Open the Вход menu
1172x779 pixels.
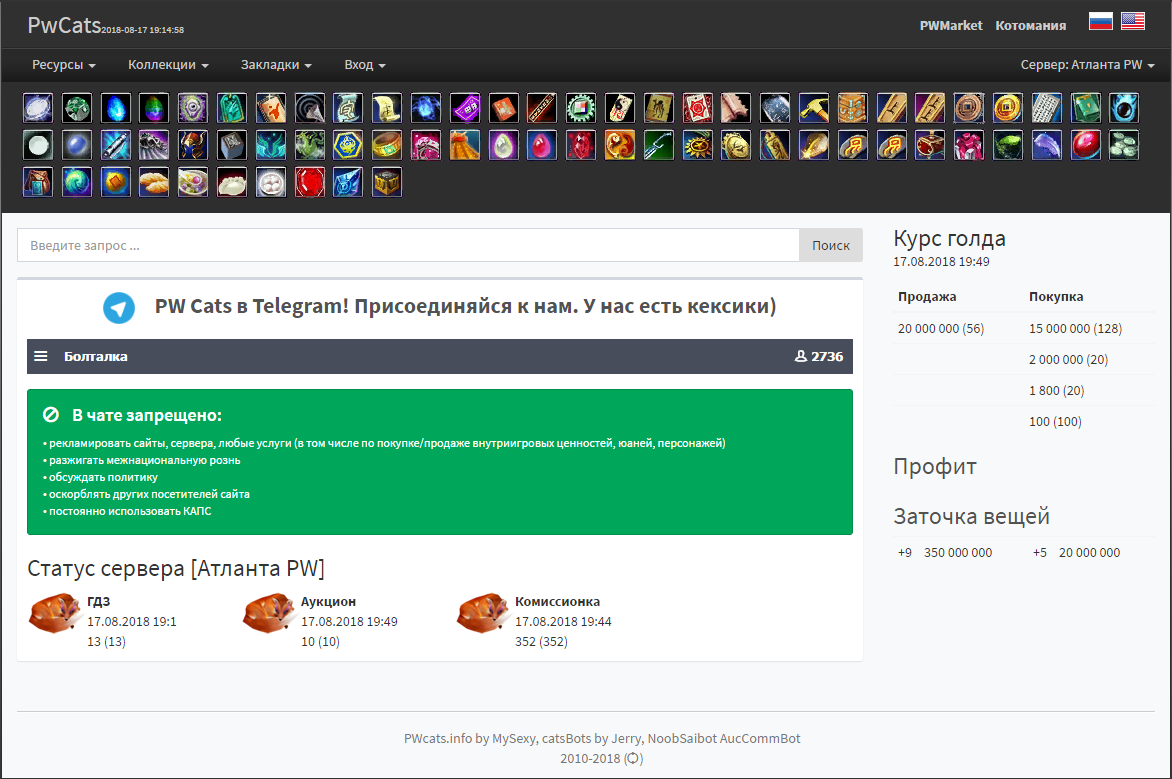(365, 65)
